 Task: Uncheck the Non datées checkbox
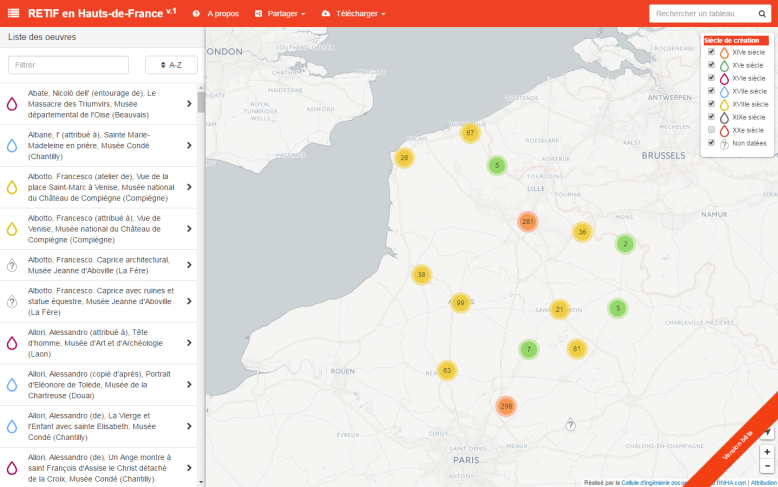point(711,143)
